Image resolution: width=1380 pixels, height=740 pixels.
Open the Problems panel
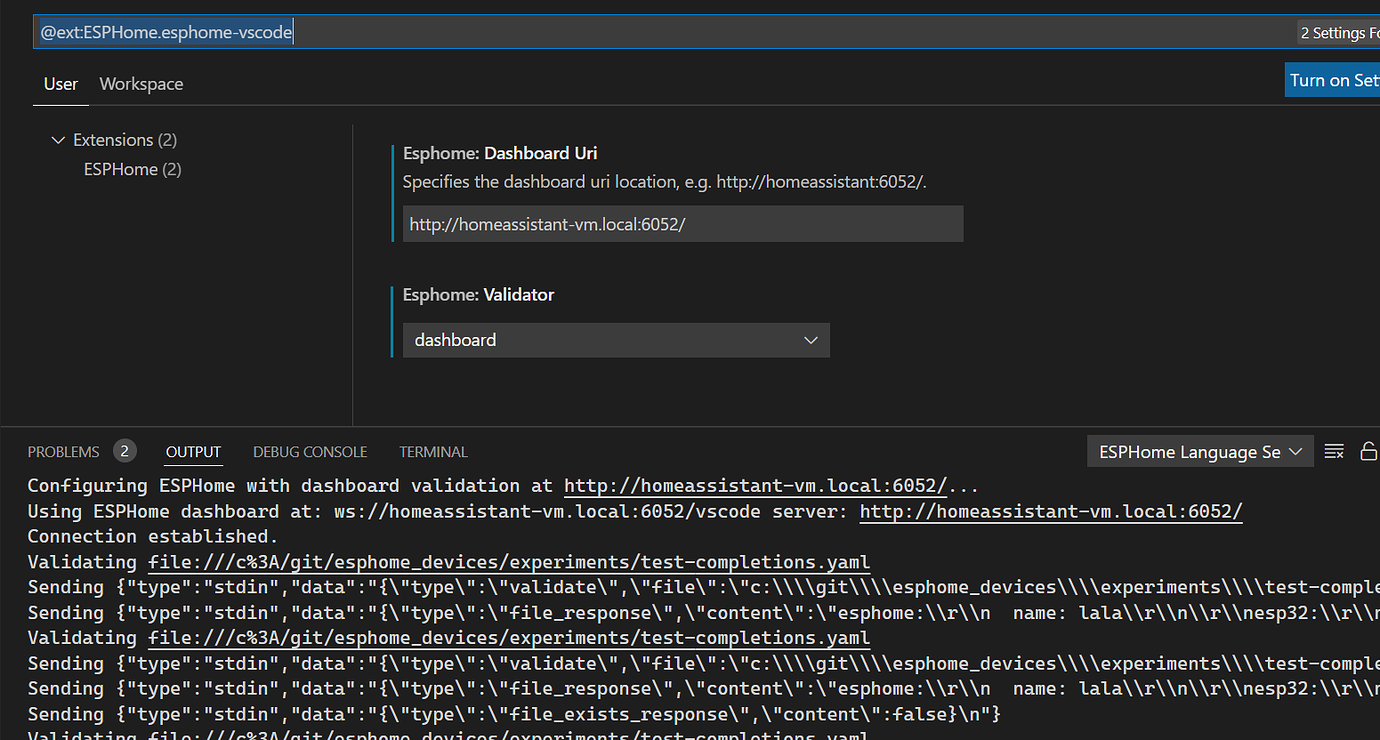63,451
